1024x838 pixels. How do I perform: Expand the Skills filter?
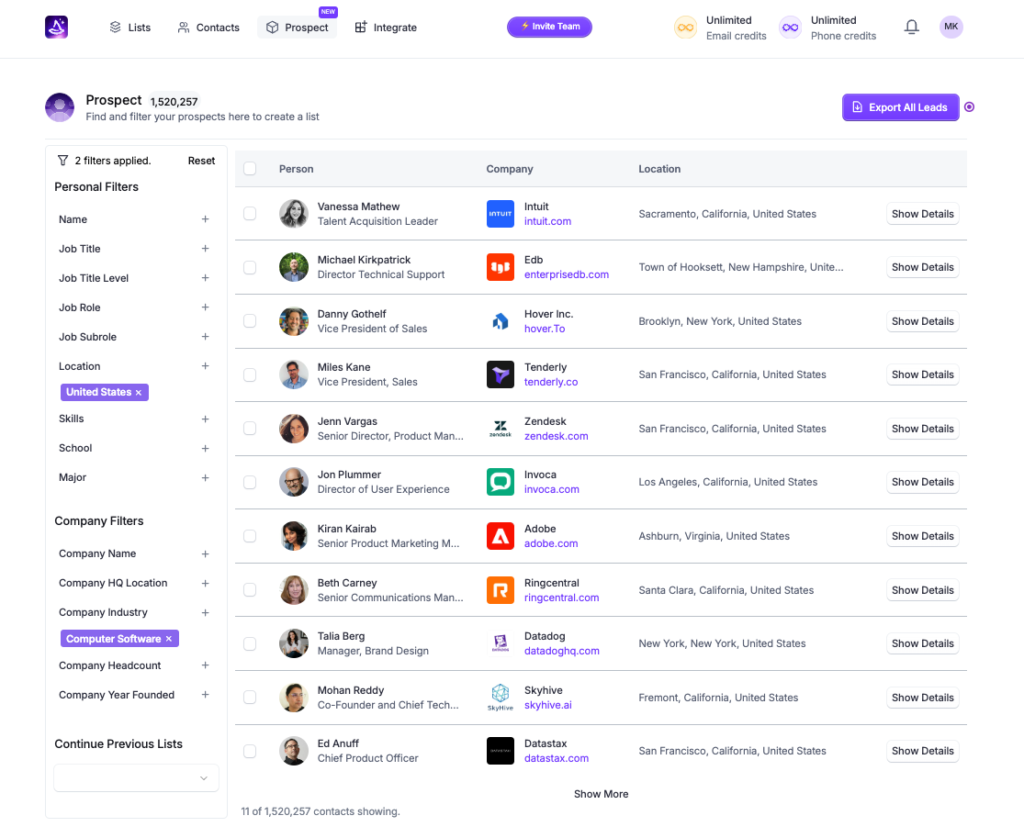click(205, 419)
